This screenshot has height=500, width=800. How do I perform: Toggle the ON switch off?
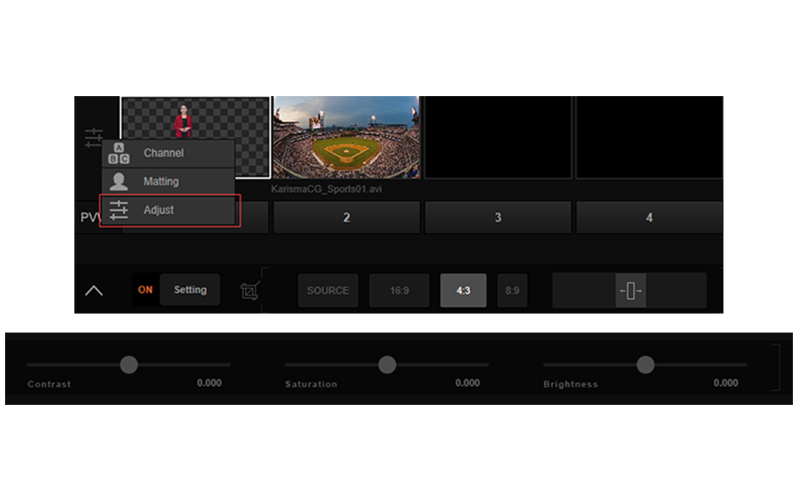146,290
